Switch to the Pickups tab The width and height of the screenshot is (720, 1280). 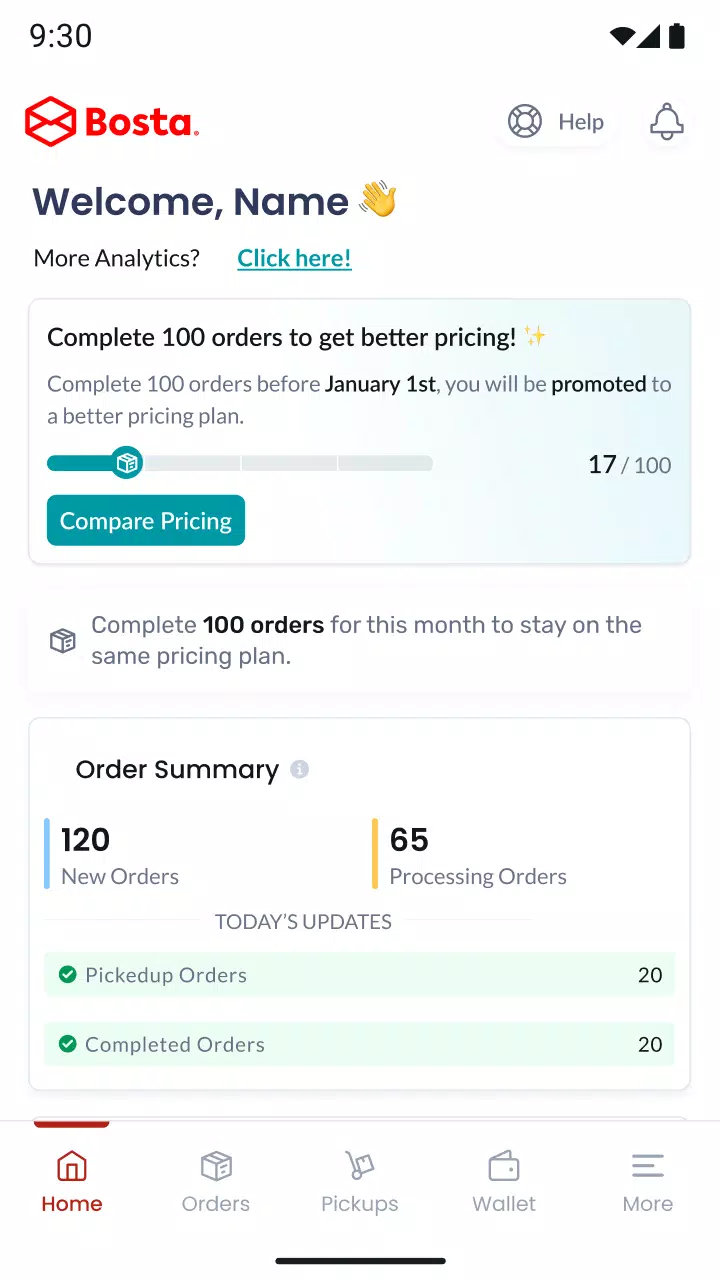(x=360, y=1181)
